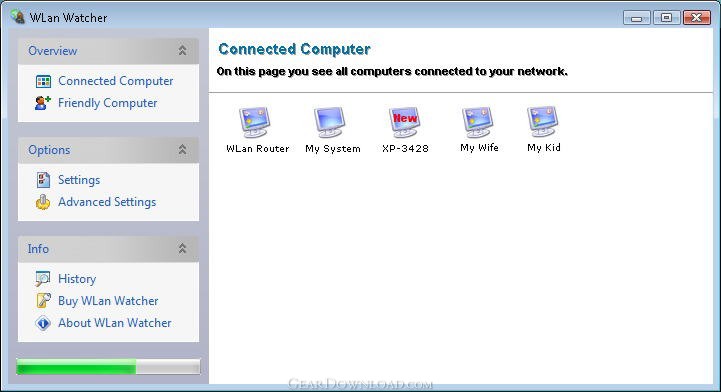Click the About WLan Watcher info icon
The height and width of the screenshot is (392, 721).
(43, 323)
